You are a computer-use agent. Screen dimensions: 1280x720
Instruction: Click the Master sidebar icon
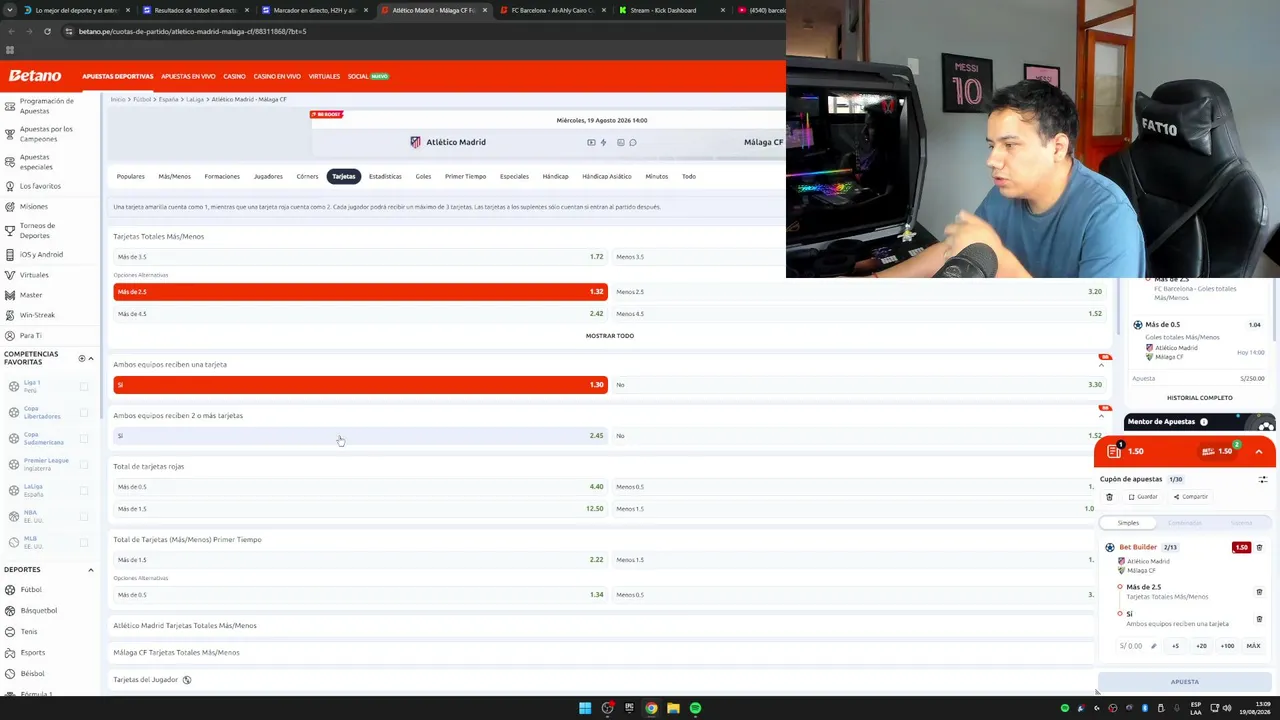click(10, 295)
